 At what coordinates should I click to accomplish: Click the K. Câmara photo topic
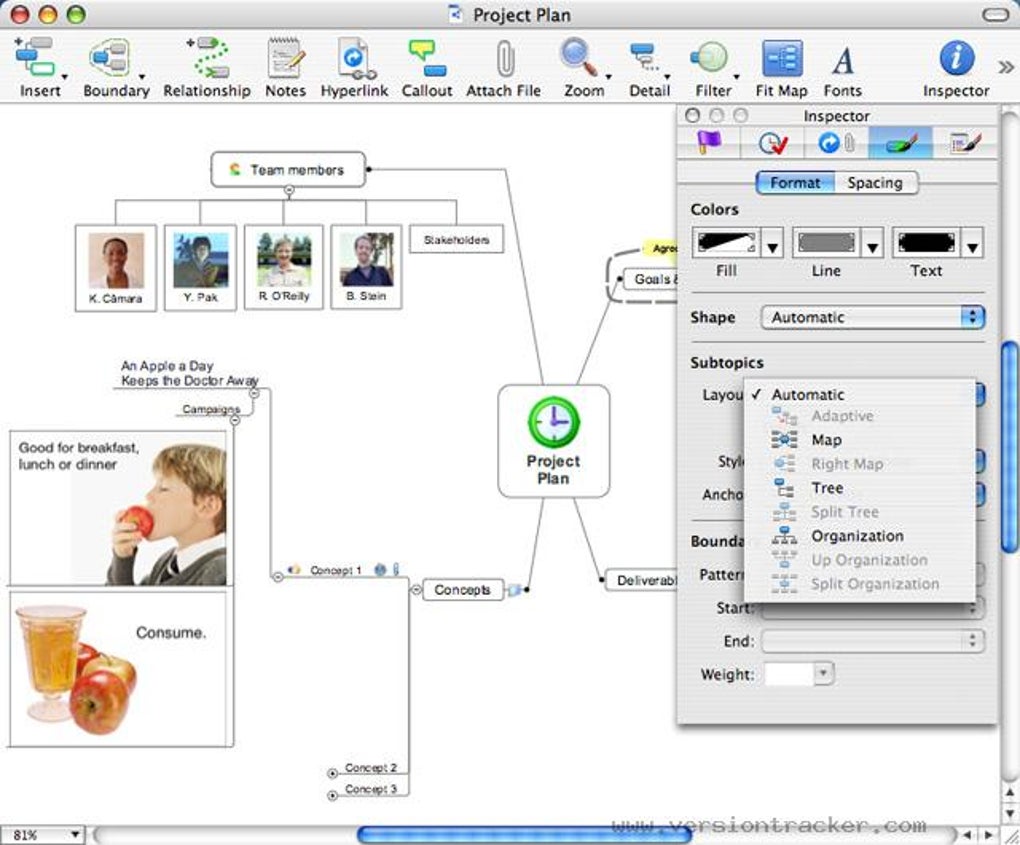tap(116, 268)
